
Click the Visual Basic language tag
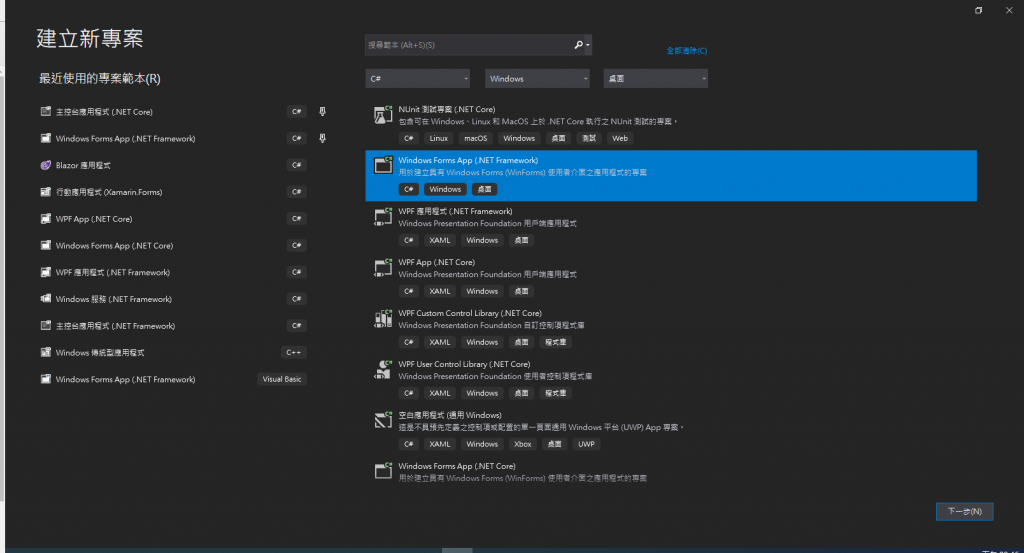282,379
